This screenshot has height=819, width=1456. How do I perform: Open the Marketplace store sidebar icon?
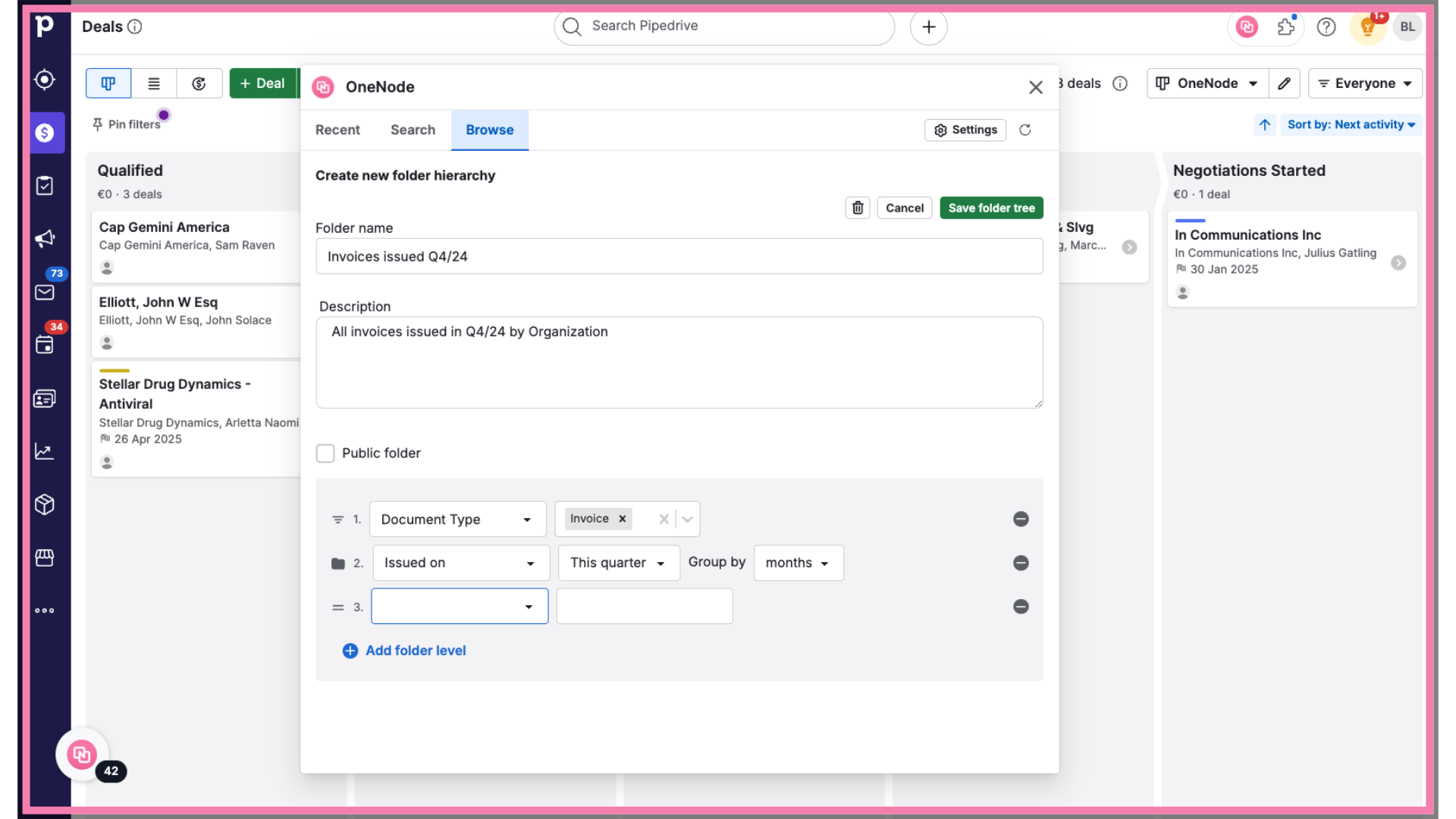pyautogui.click(x=45, y=557)
